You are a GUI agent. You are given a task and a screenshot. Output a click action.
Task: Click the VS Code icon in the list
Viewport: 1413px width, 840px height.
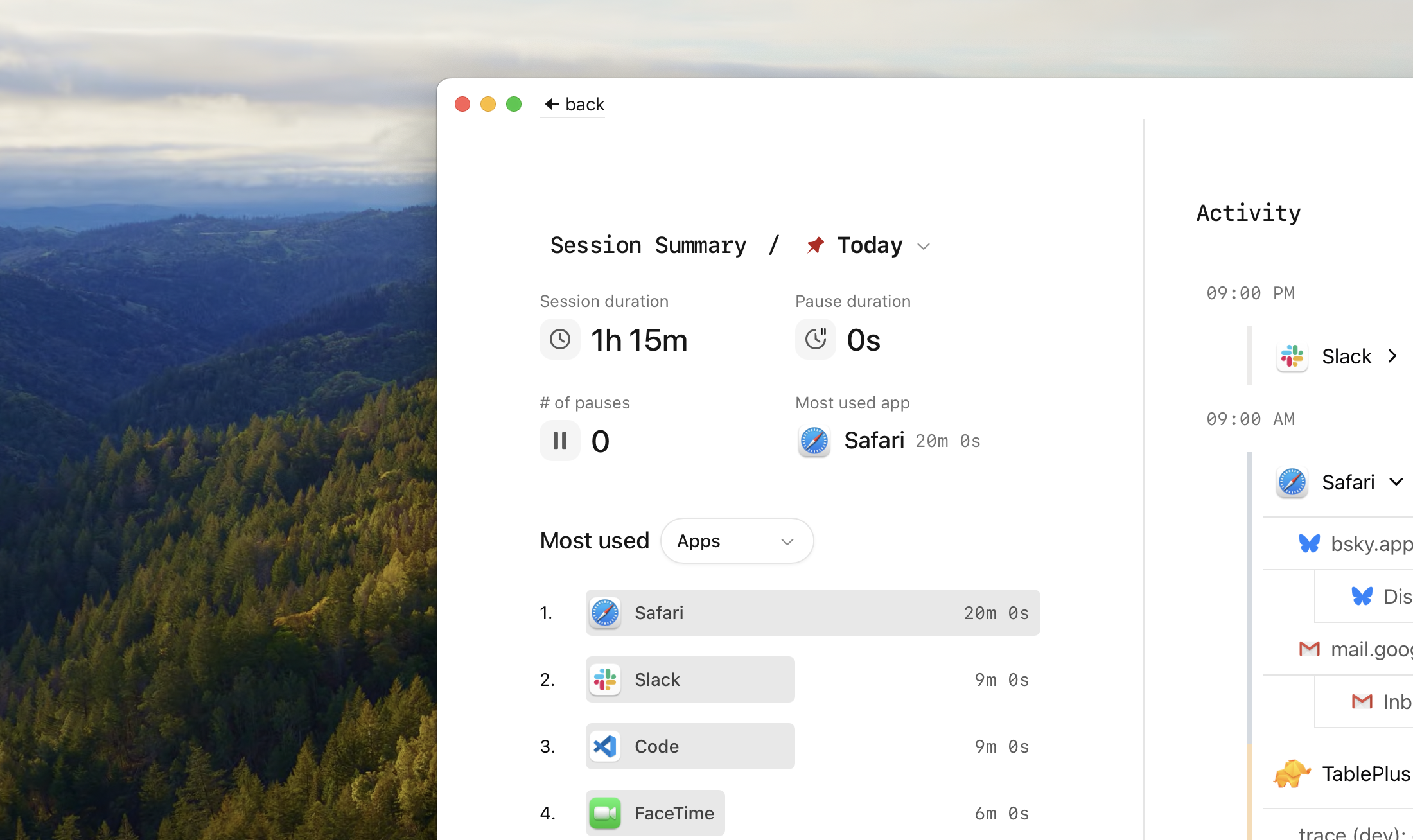[x=604, y=746]
